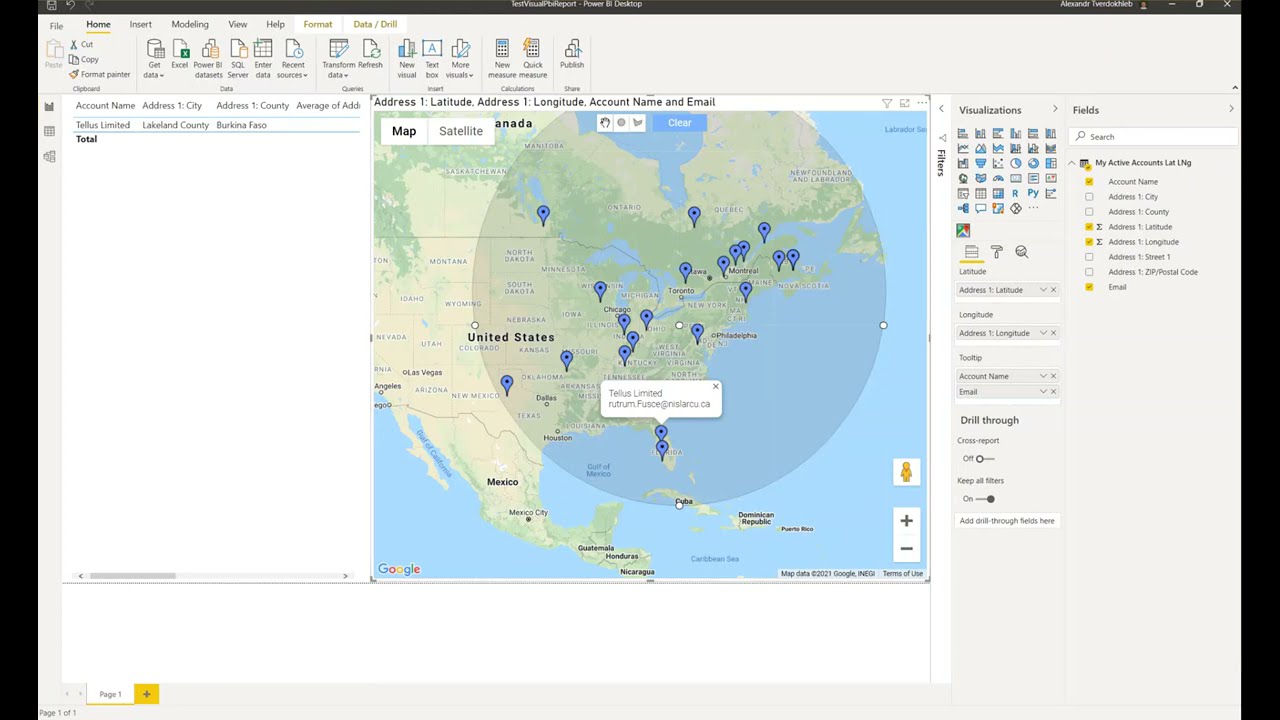Image resolution: width=1280 pixels, height=720 pixels.
Task: Zoom in on the map with plus
Action: [906, 520]
